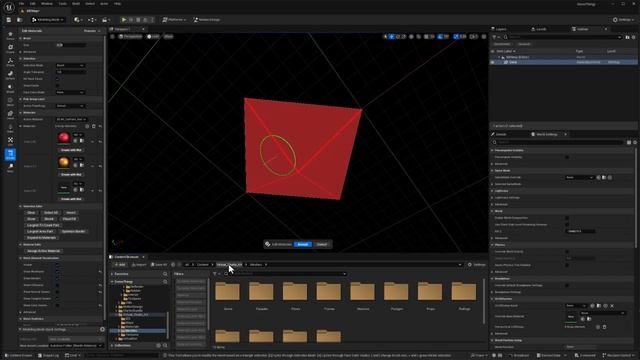Maximize the viewport with corner icon

[484, 37]
